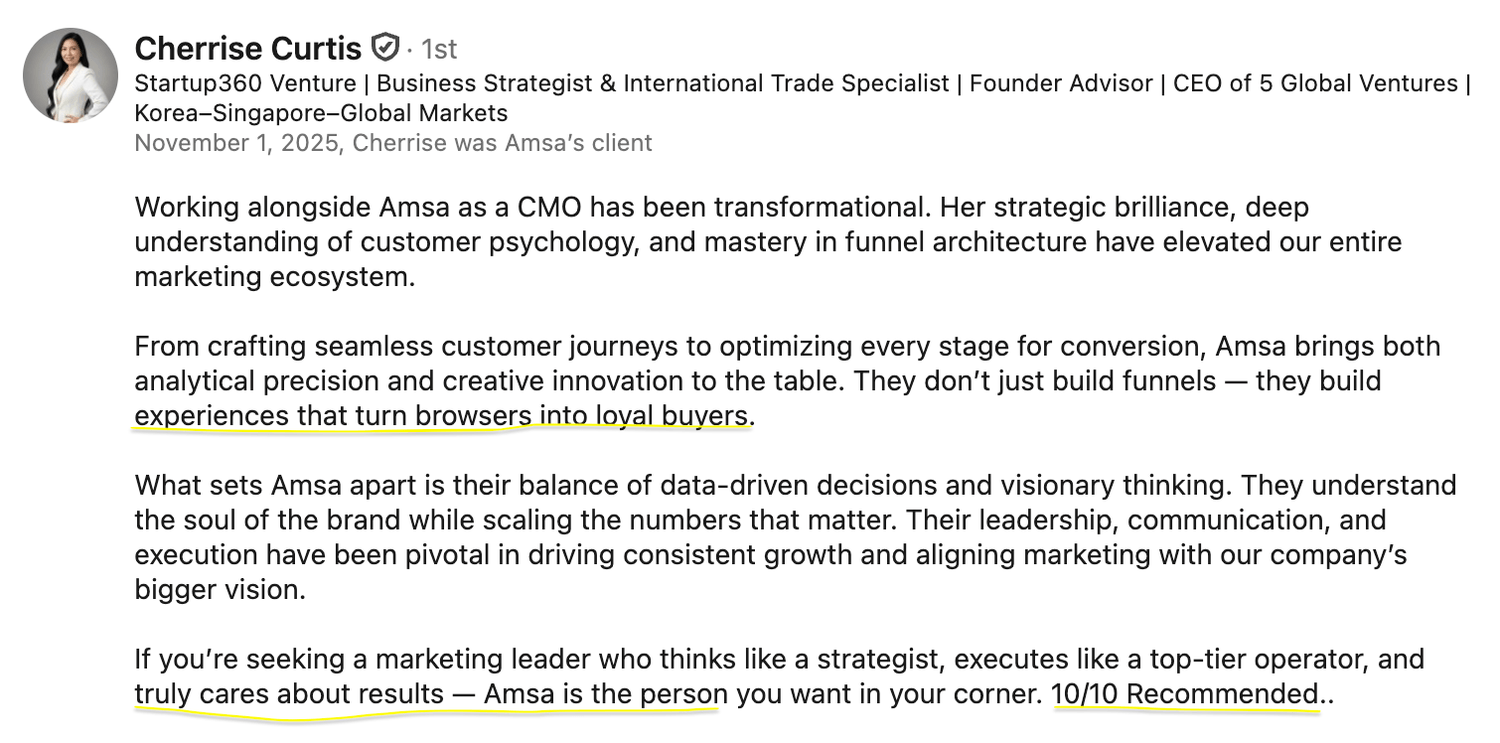Click the underlined "10/10 Recommended" text
1500x743 pixels.
[x=1184, y=694]
